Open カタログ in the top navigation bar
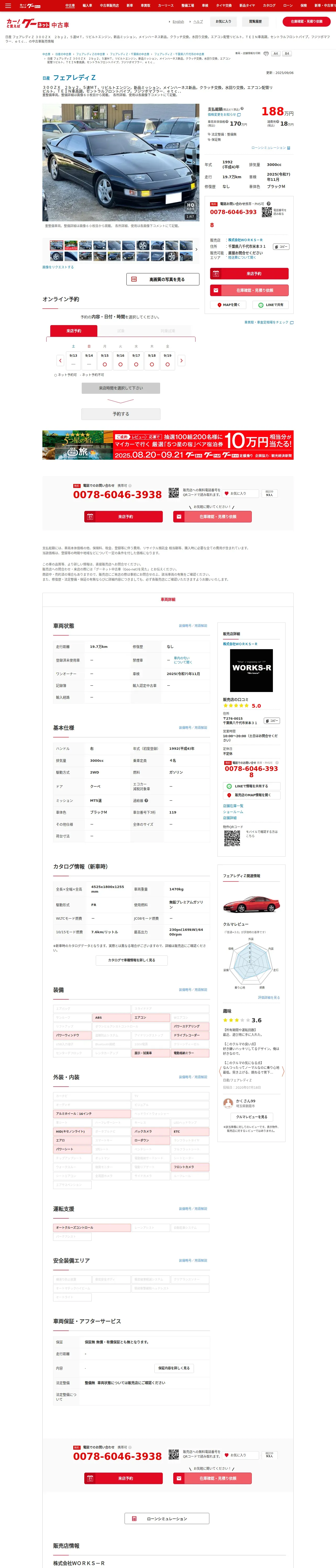The height and width of the screenshot is (1568, 336). point(269,5)
